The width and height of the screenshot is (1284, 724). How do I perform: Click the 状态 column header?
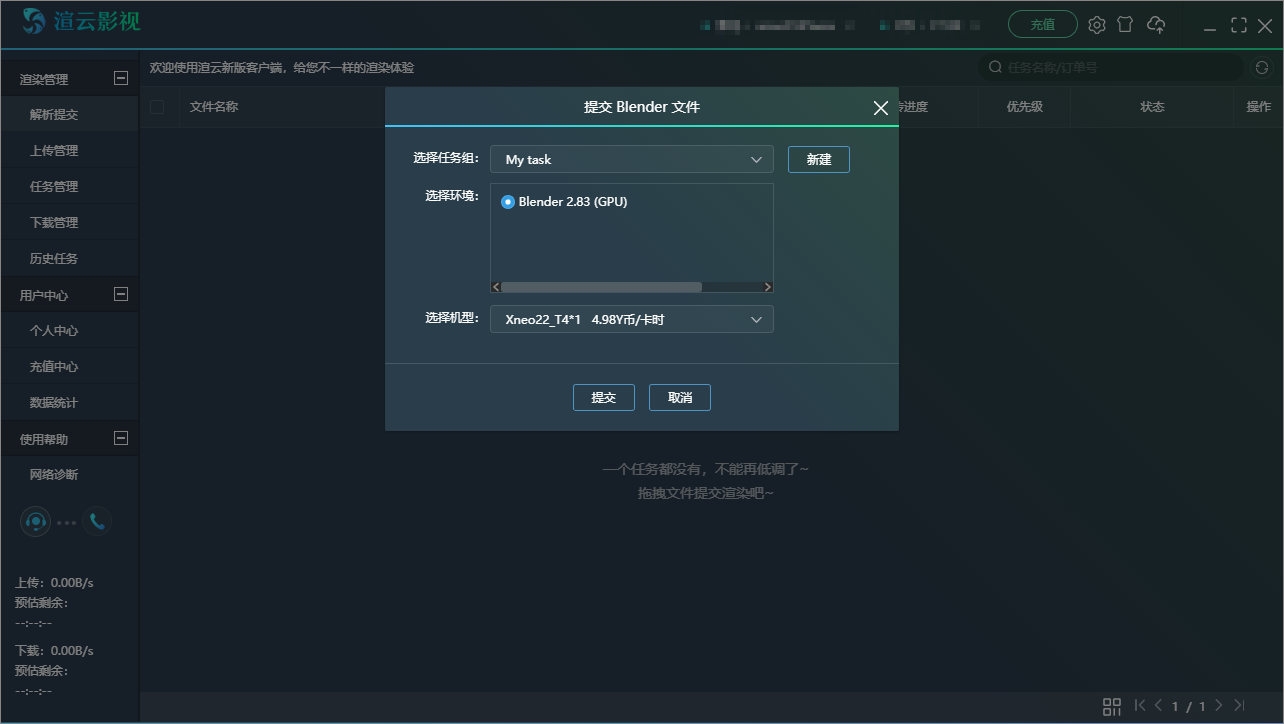point(1152,107)
